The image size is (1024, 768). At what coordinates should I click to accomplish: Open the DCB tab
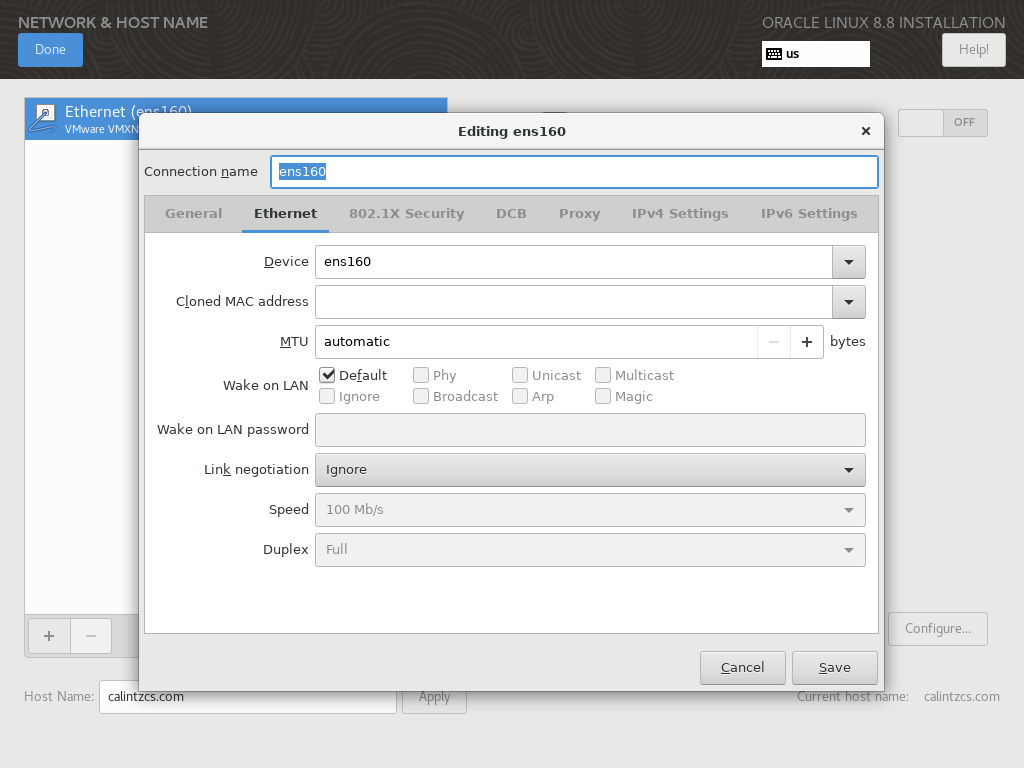click(511, 214)
